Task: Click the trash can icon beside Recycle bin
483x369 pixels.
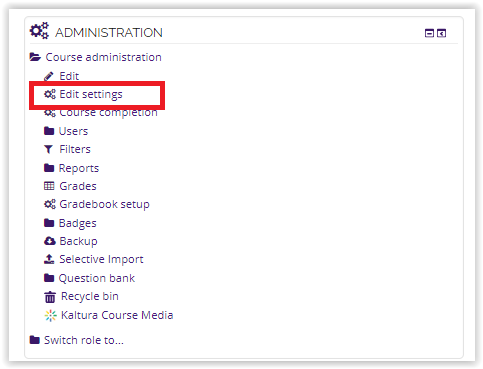Action: click(x=50, y=296)
